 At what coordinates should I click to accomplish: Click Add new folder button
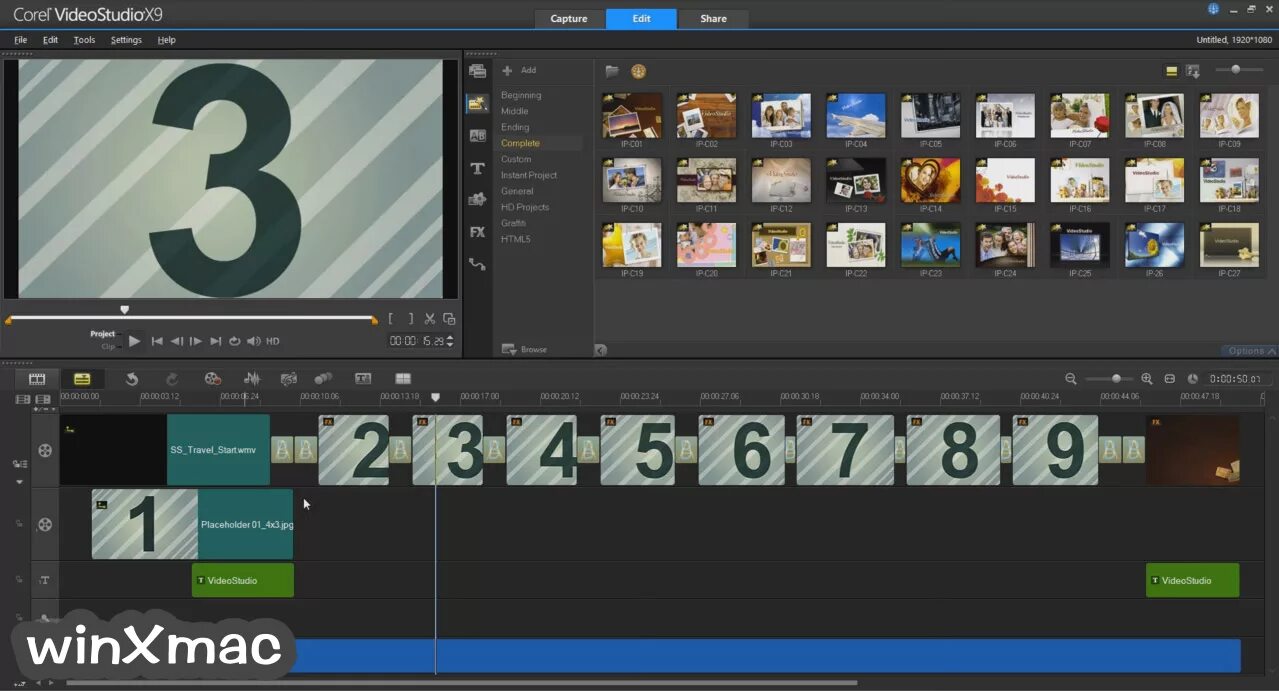(x=519, y=70)
